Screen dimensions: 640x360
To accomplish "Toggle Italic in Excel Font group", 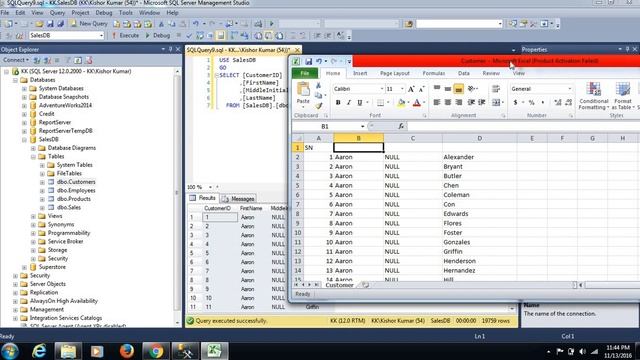I will tap(349, 102).
